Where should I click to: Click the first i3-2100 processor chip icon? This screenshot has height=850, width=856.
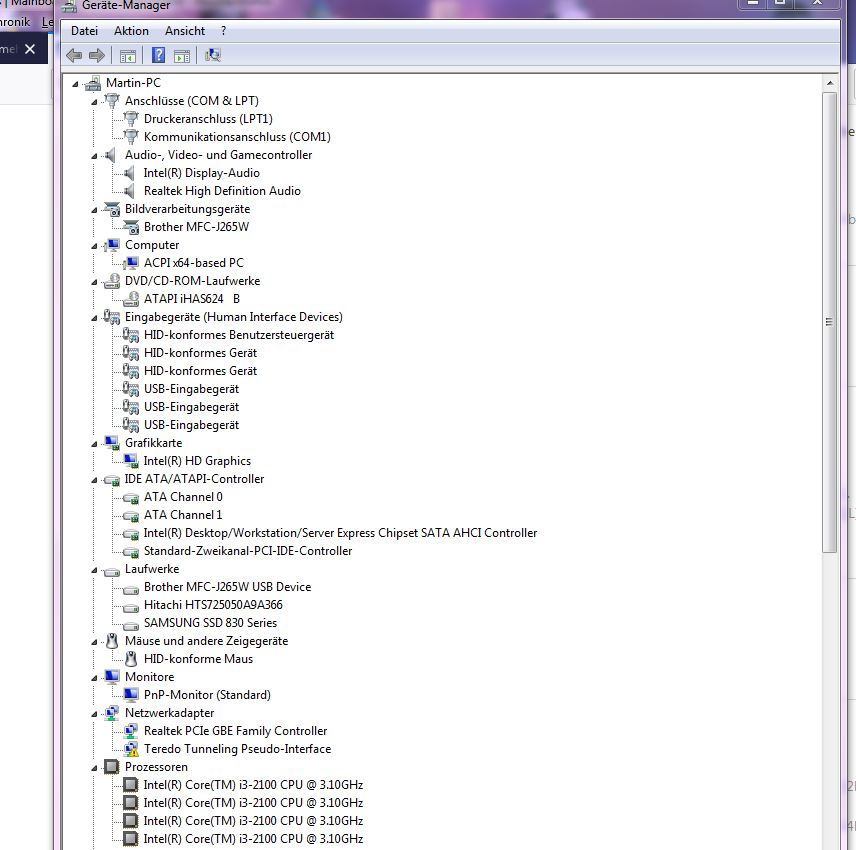tap(130, 784)
